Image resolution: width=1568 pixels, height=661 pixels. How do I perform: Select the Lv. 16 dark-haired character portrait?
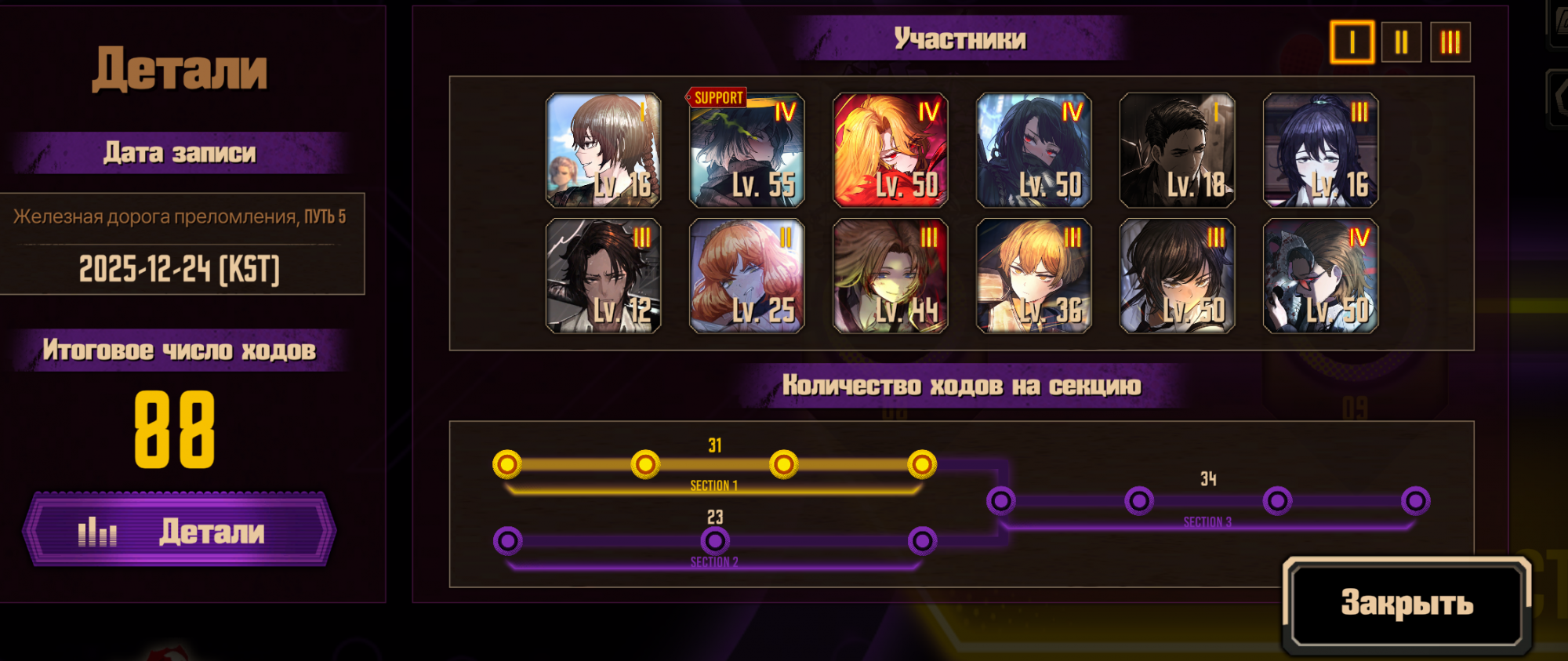click(1320, 150)
